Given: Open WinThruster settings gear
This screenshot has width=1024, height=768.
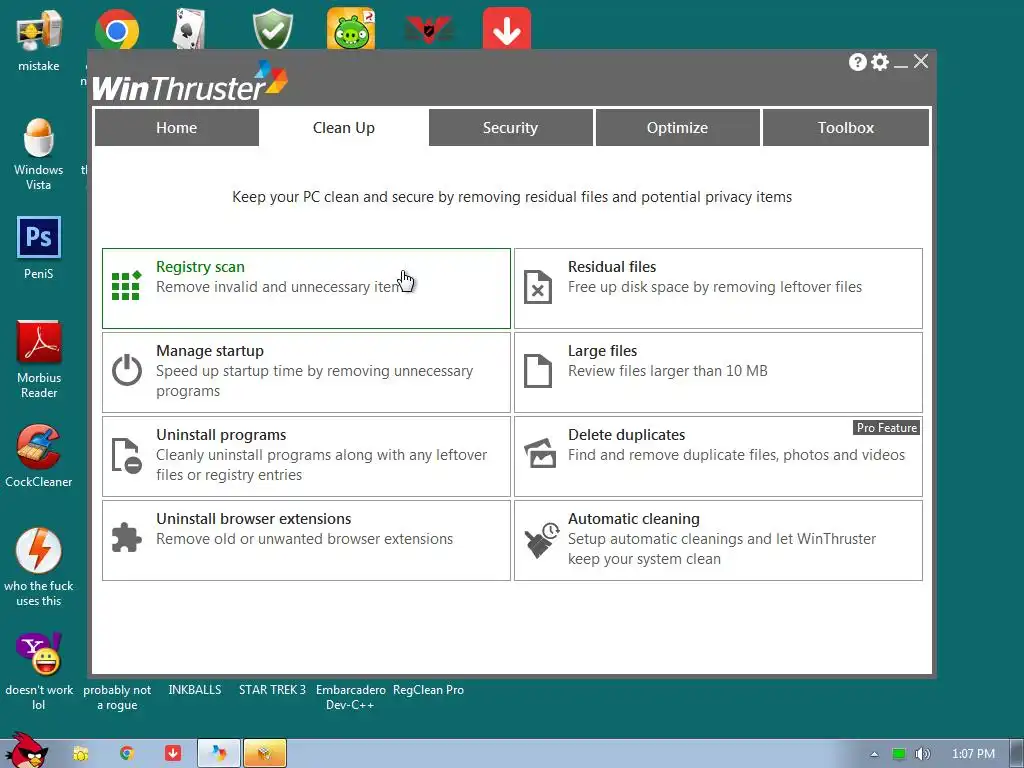Looking at the screenshot, I should tap(880, 62).
